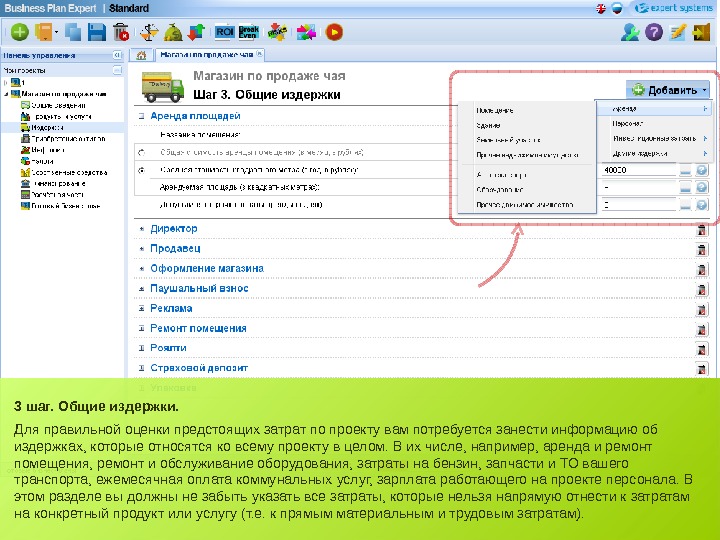The image size is (720, 540).
Task: Open the Break Even analysis icon
Action: tap(248, 32)
